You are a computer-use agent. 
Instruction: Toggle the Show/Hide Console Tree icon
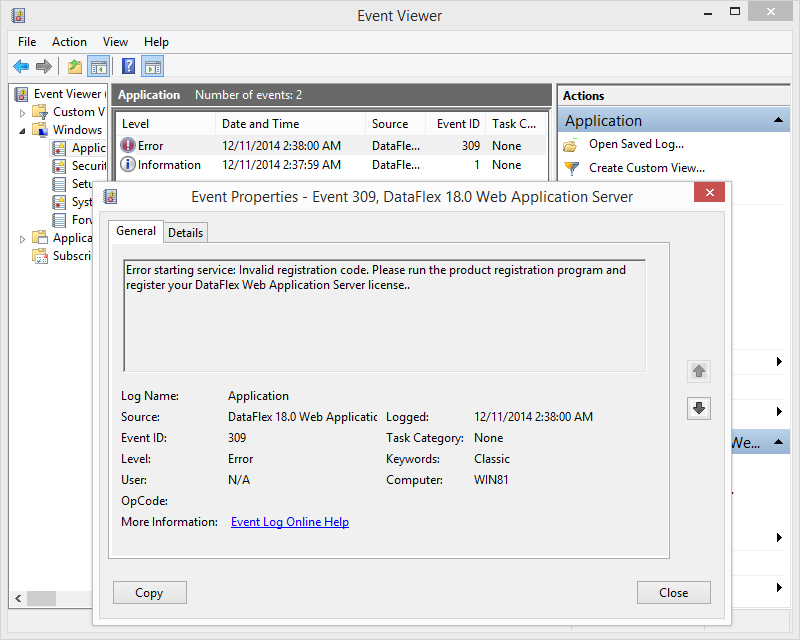coord(98,66)
